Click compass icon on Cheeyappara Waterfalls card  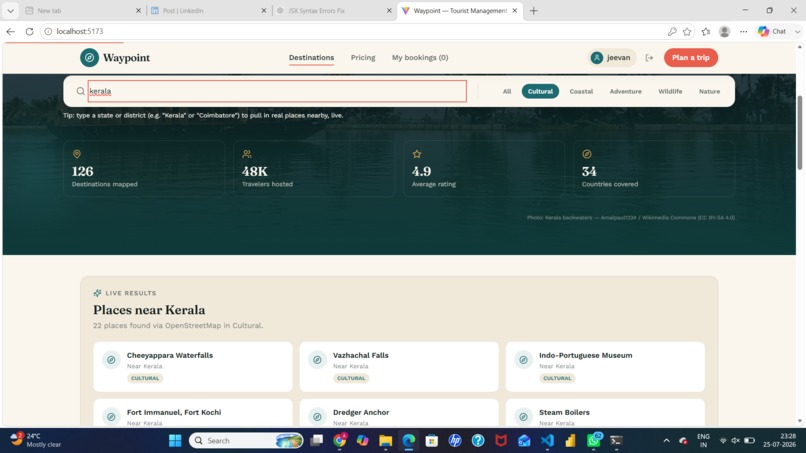click(x=111, y=360)
